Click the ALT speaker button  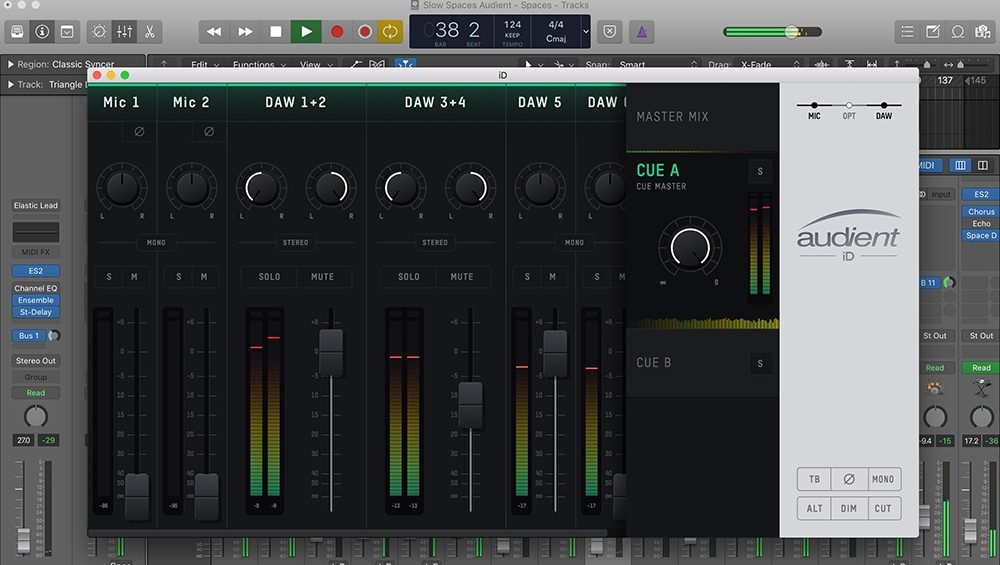(x=814, y=508)
